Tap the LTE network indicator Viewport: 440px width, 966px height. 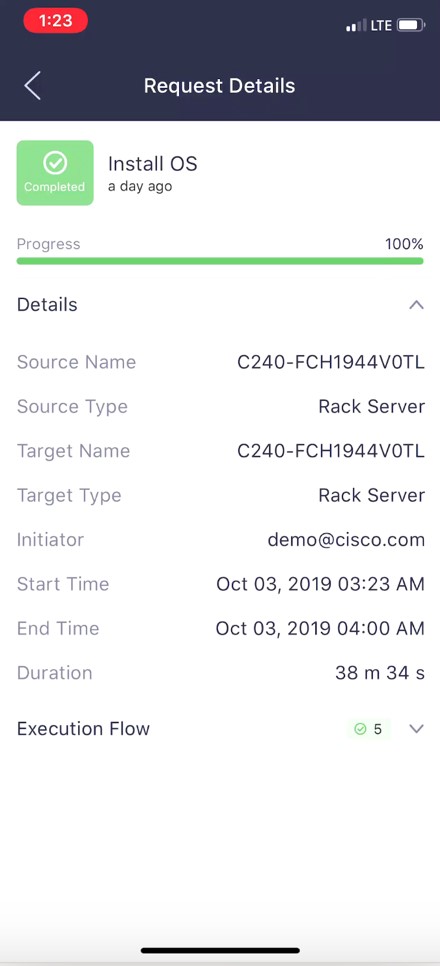point(381,26)
